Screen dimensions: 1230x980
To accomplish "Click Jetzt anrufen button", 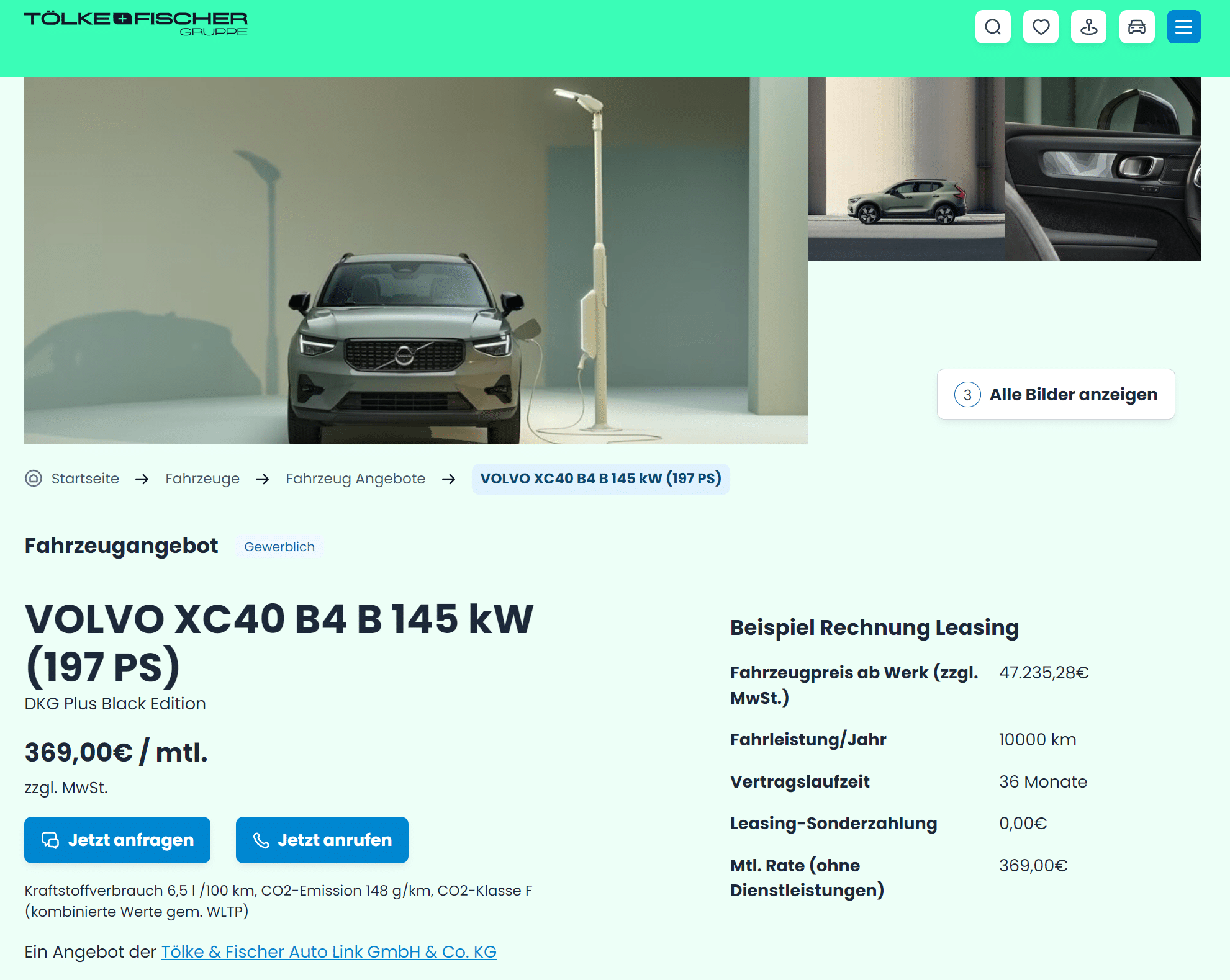I will (x=322, y=840).
